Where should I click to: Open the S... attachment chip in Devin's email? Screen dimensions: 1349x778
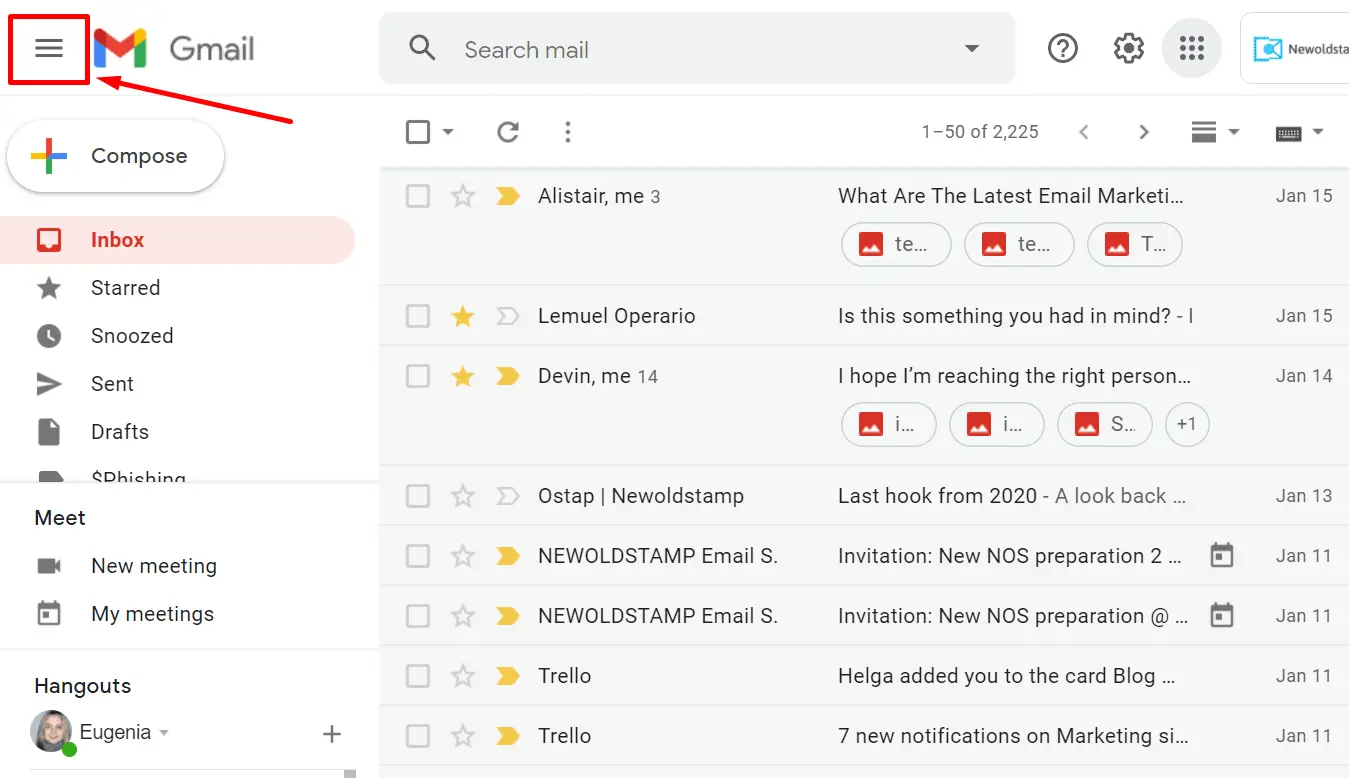(x=1105, y=424)
